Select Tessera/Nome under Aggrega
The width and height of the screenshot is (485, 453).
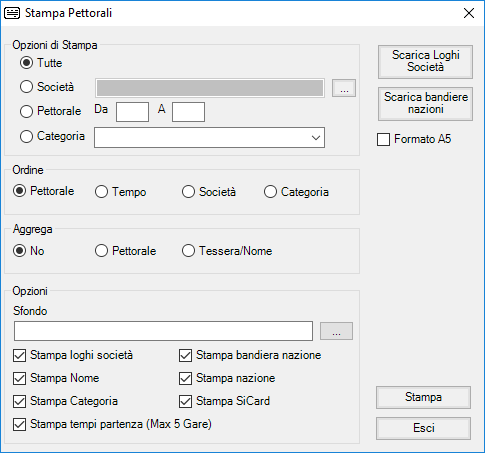pyautogui.click(x=188, y=251)
